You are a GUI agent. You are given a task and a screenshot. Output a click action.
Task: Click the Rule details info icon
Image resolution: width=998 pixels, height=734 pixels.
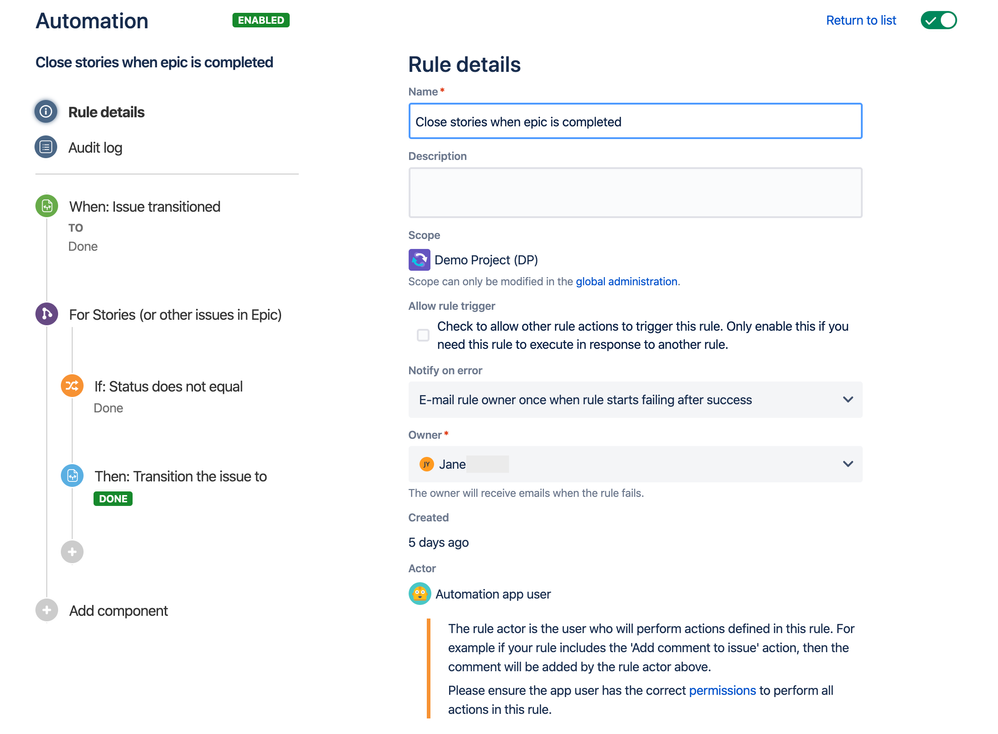(46, 112)
